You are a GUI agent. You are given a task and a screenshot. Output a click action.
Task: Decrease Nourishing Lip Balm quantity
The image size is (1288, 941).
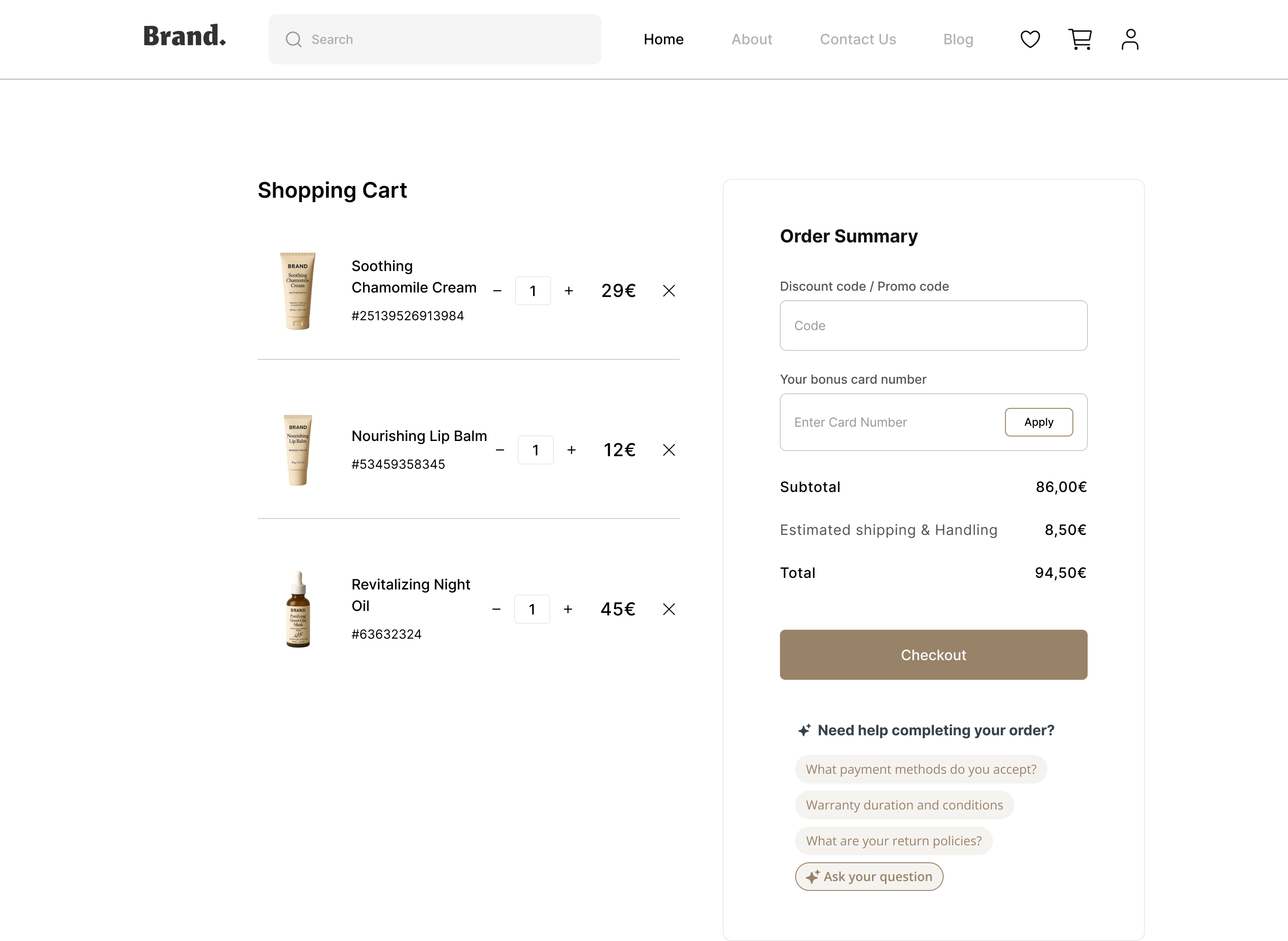(x=500, y=450)
